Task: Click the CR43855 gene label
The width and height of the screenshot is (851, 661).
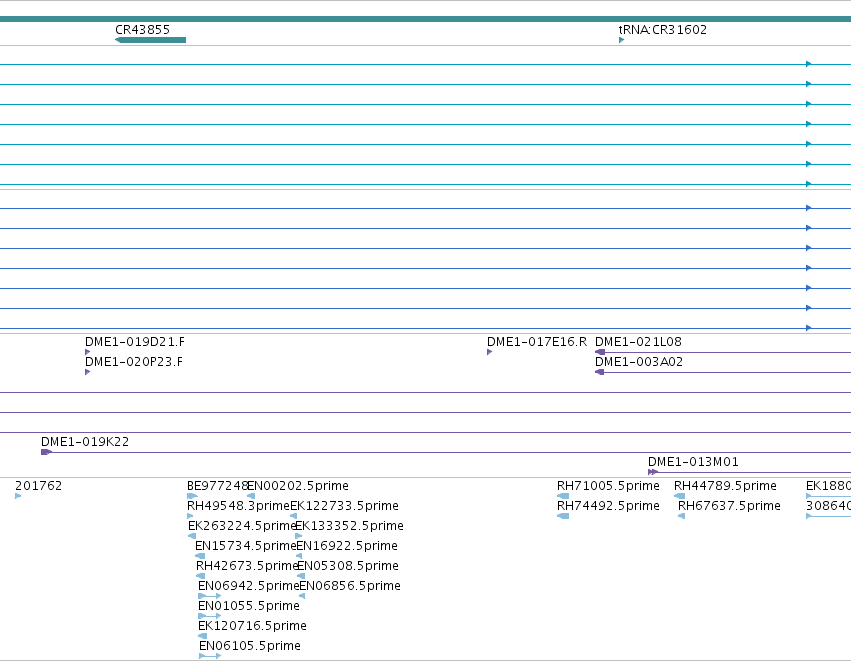Action: coord(142,29)
